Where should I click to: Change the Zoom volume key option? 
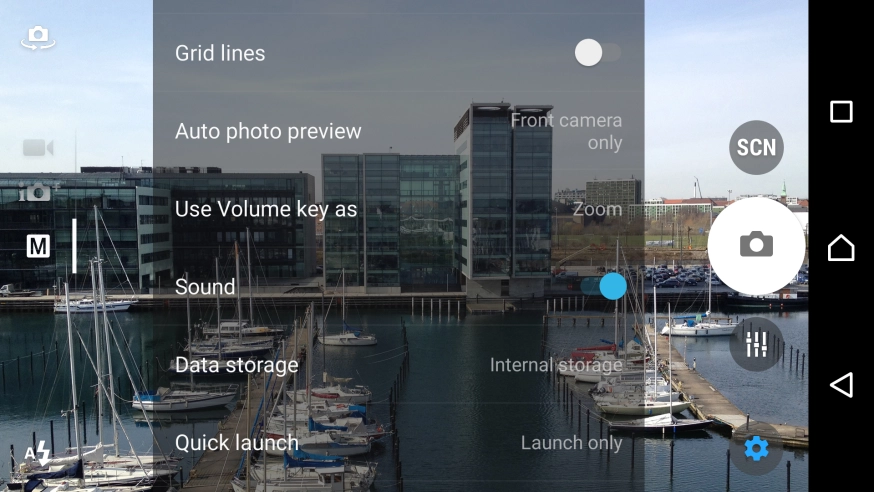point(597,209)
